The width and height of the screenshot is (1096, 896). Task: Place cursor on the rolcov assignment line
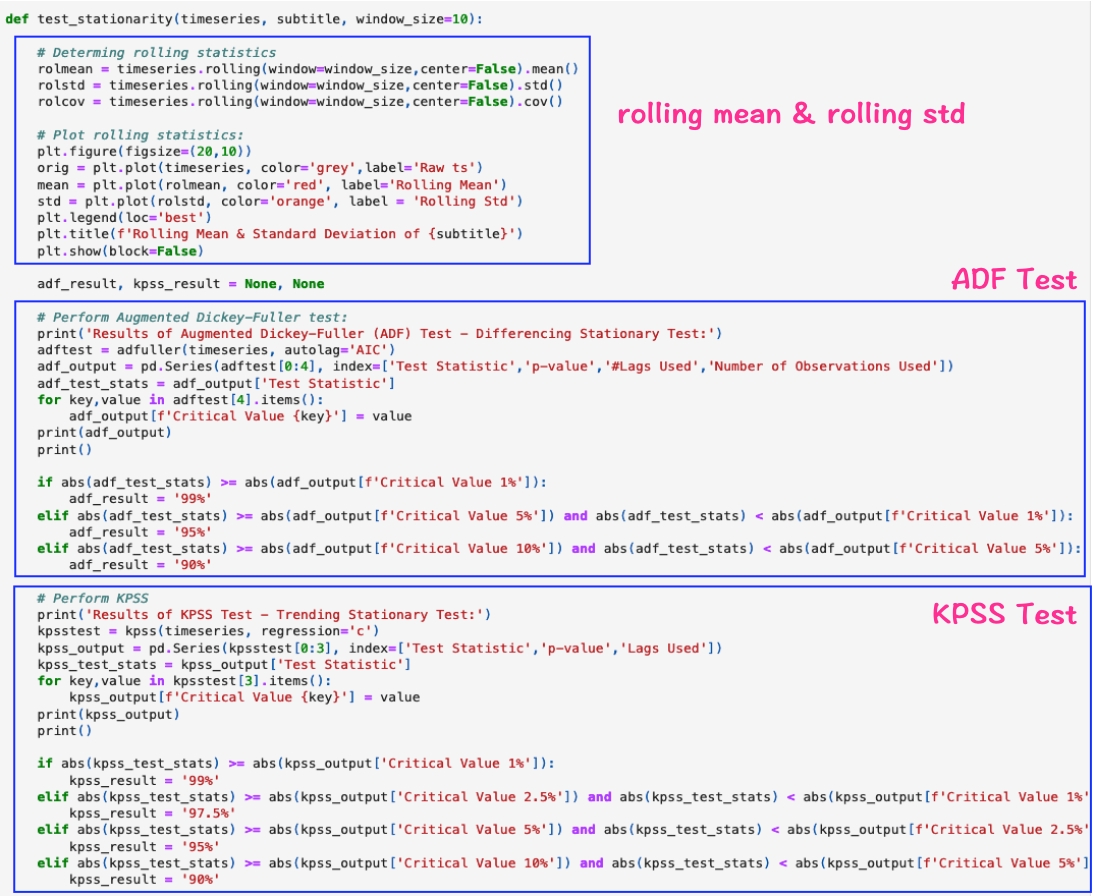pos(299,101)
